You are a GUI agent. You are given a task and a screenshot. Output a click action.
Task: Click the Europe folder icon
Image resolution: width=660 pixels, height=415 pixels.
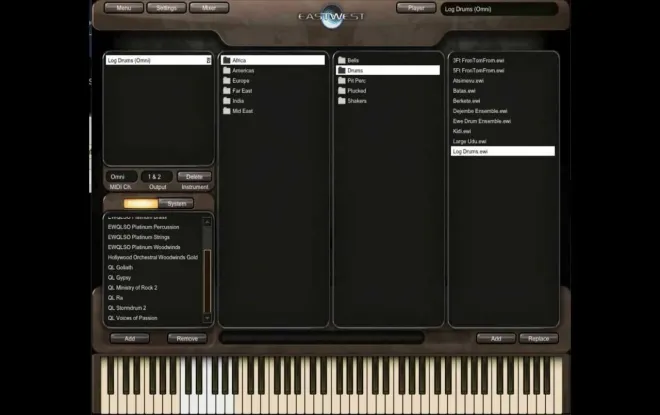[226, 80]
